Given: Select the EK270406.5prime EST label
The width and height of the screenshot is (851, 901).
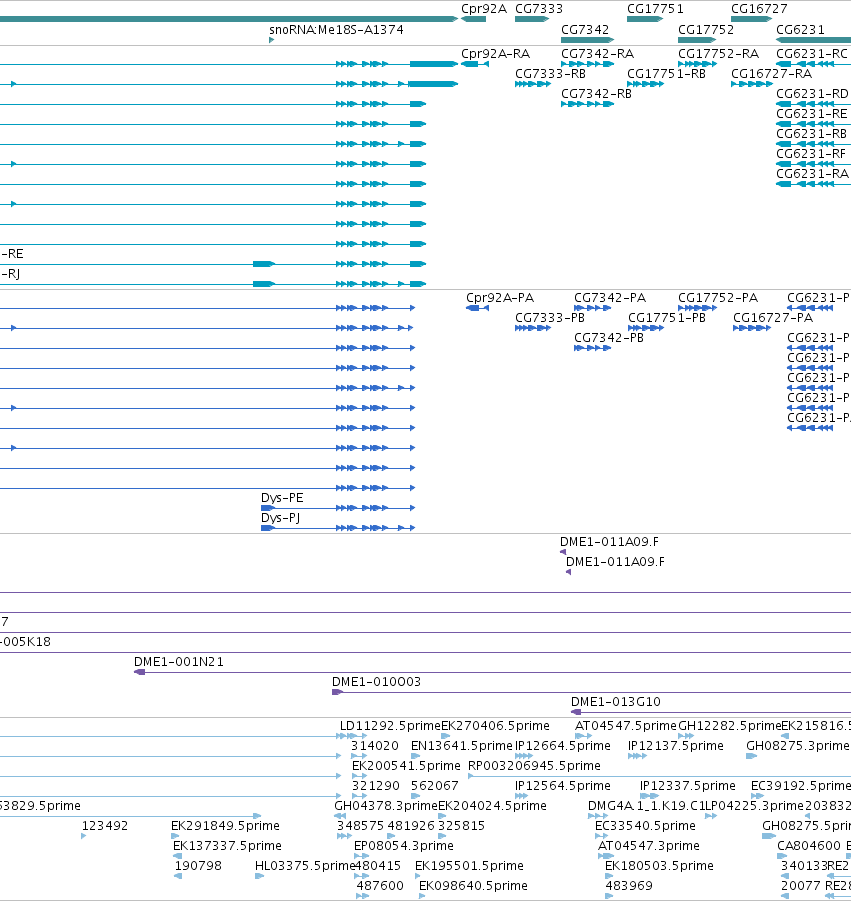Looking at the screenshot, I should pyautogui.click(x=495, y=726).
